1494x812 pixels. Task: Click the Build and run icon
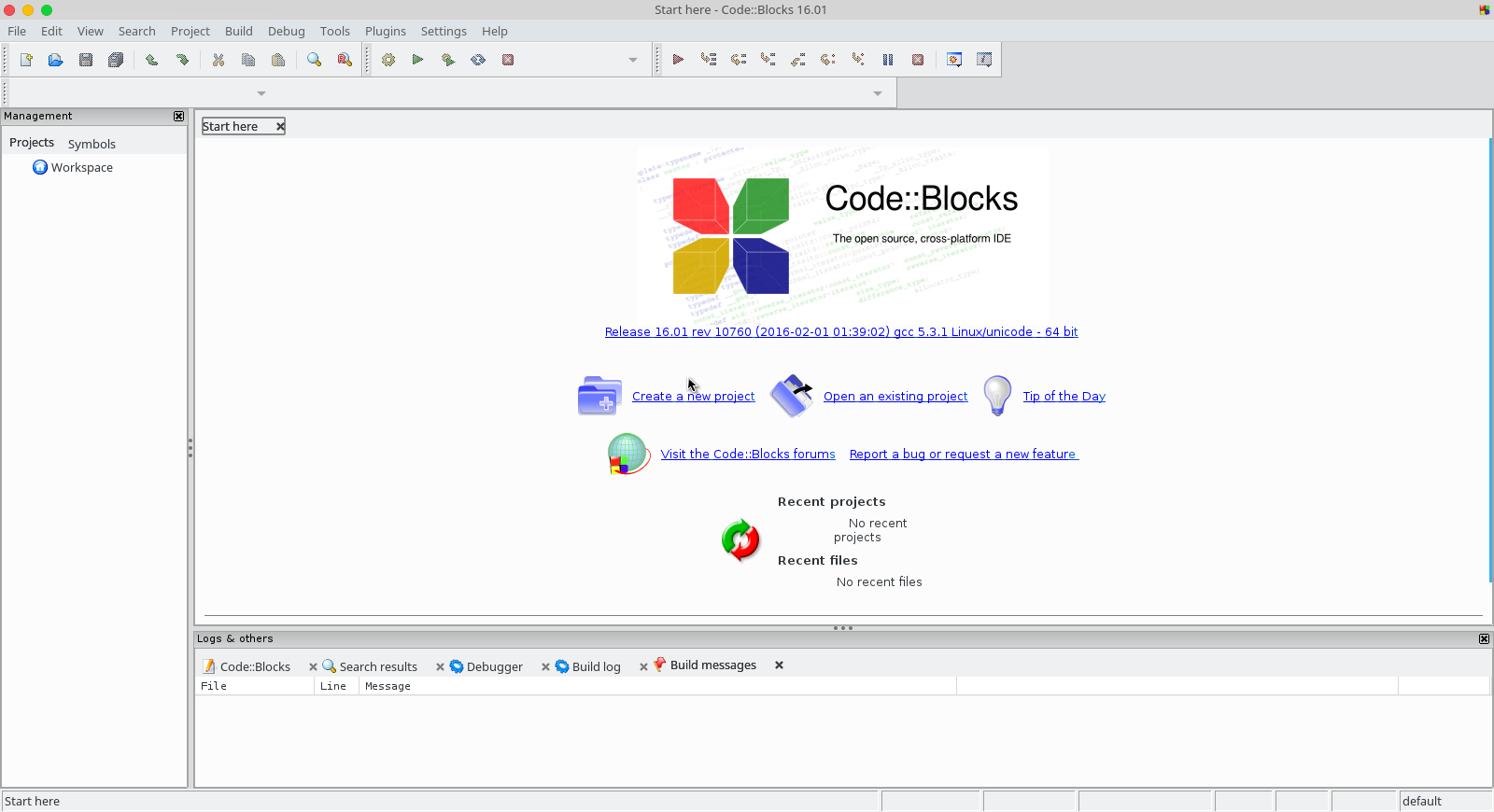tap(448, 60)
